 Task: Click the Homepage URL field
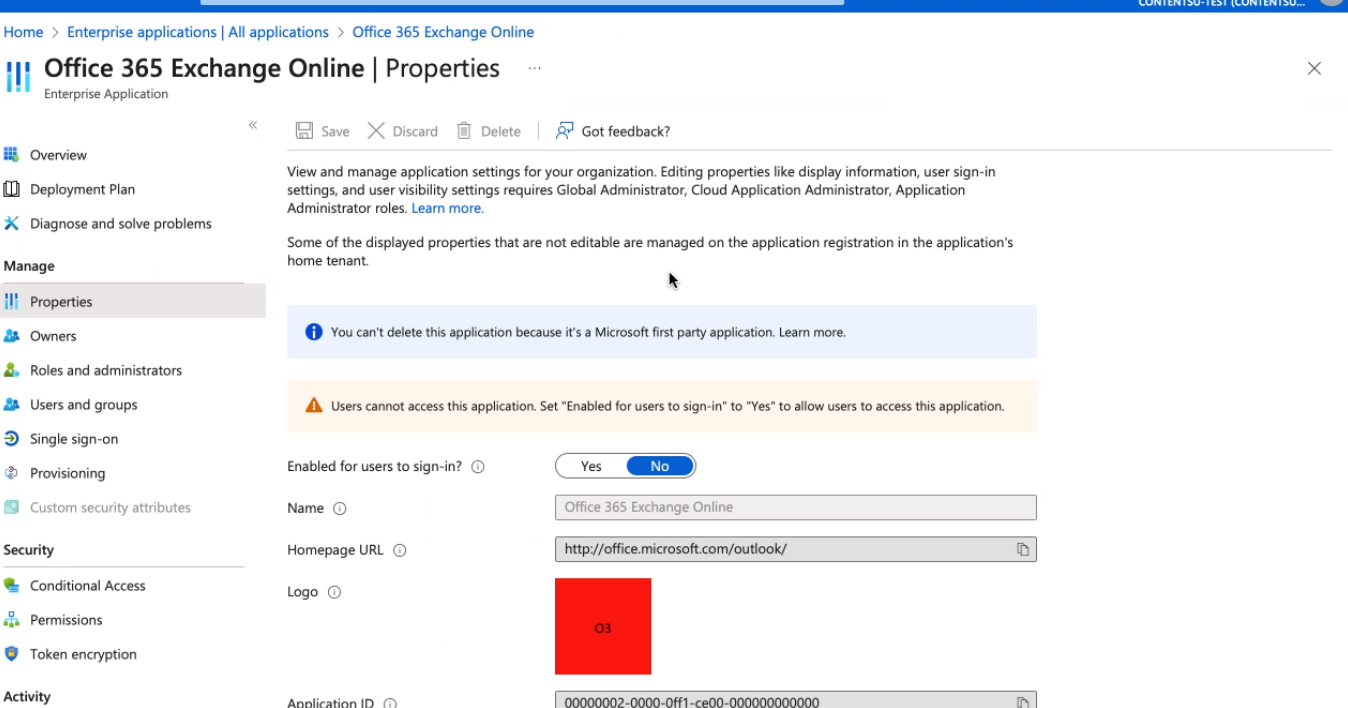pyautogui.click(x=795, y=549)
